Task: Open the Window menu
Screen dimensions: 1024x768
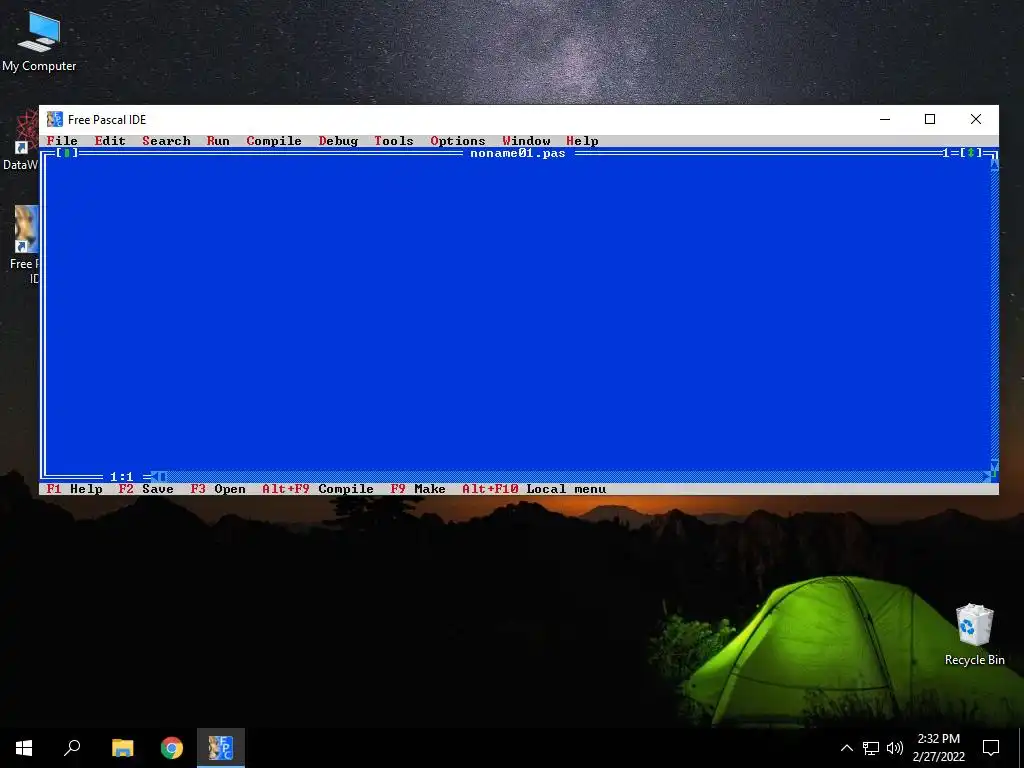Action: (526, 140)
